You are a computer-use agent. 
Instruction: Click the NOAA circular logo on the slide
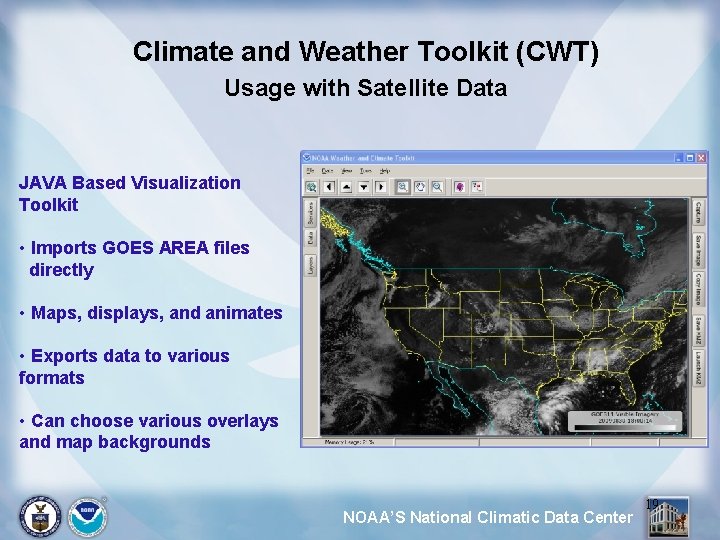[x=87, y=518]
